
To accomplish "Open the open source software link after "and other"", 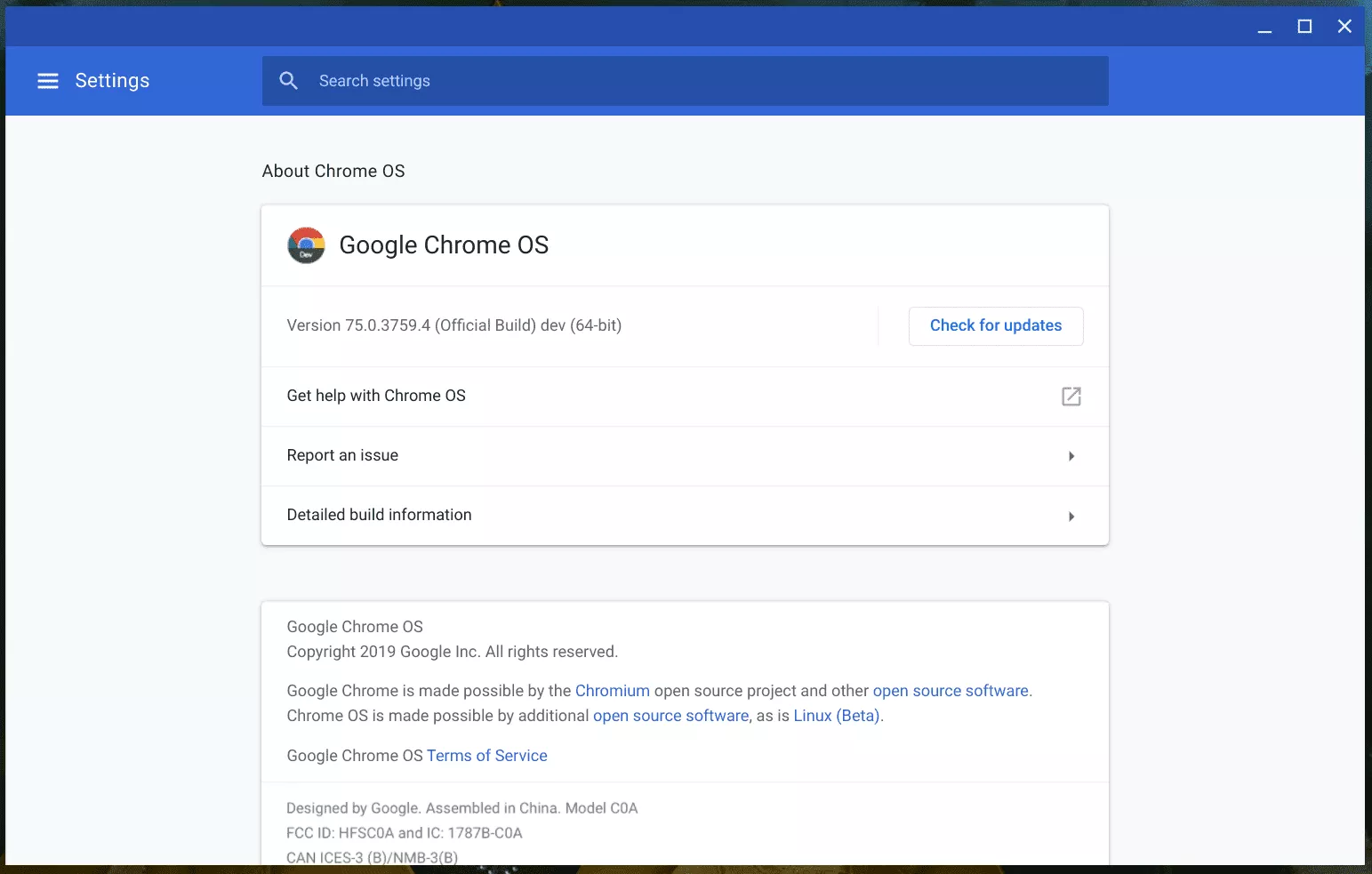I will pos(950,691).
